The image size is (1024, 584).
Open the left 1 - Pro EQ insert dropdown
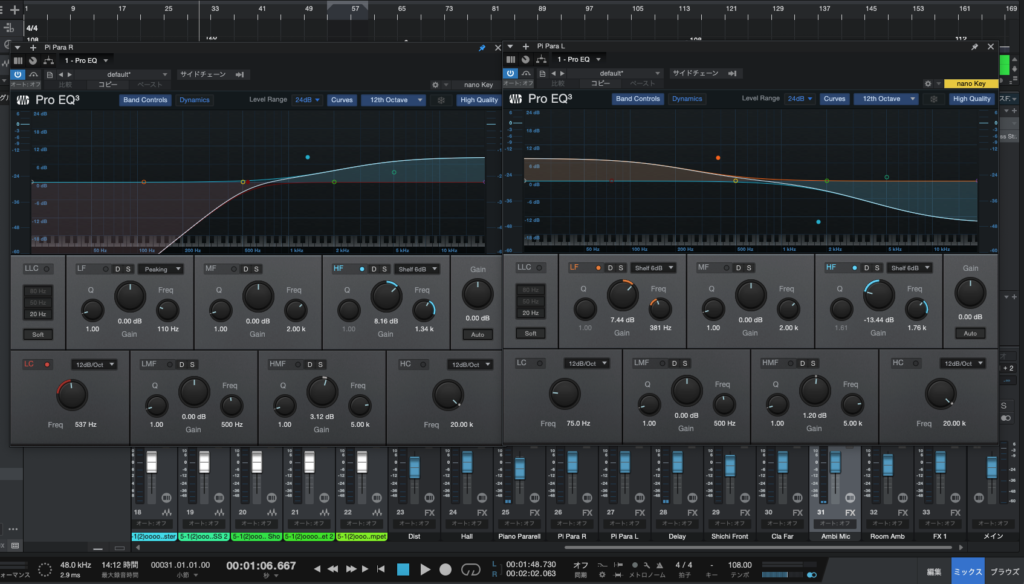[x=86, y=60]
